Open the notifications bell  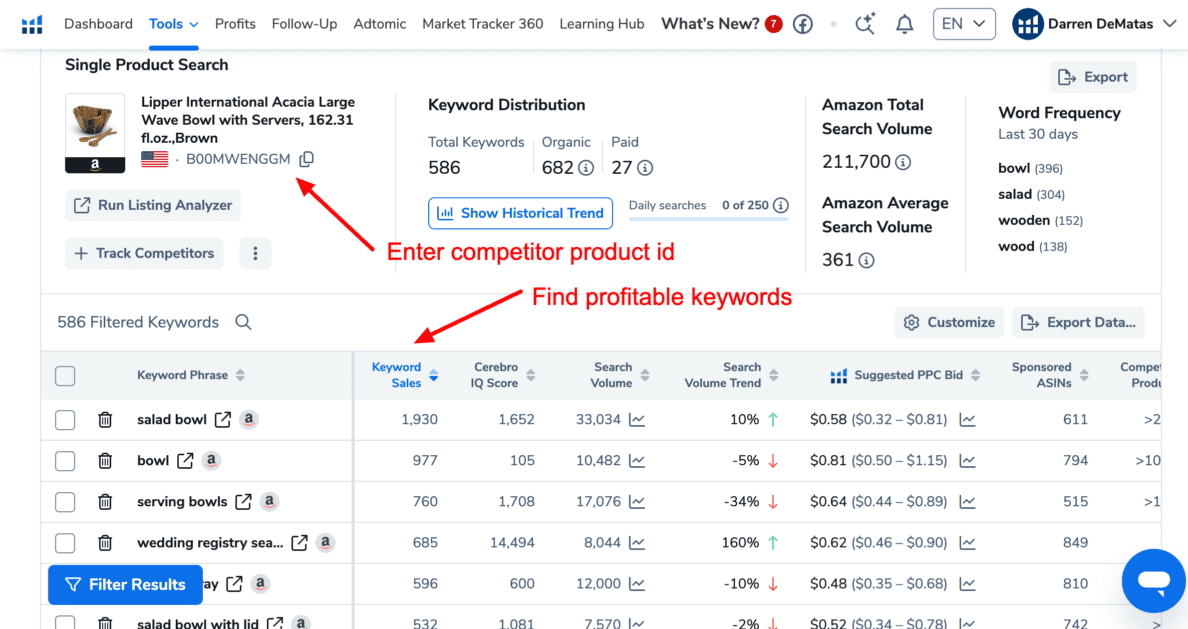coord(905,24)
